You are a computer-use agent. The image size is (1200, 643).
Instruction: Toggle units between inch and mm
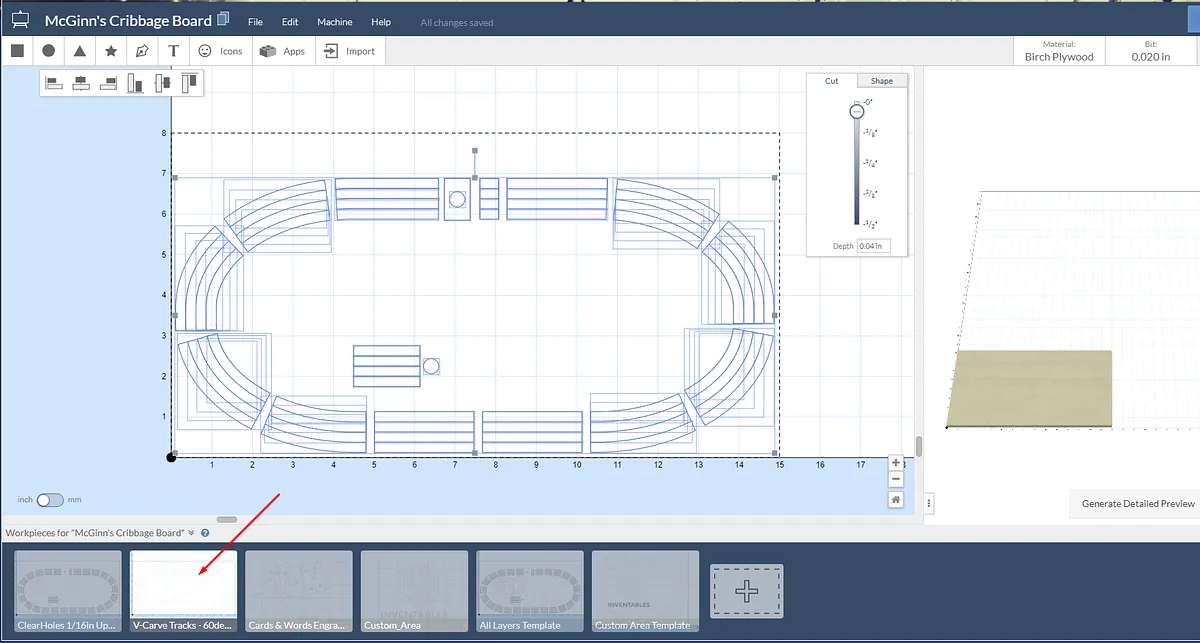point(49,499)
